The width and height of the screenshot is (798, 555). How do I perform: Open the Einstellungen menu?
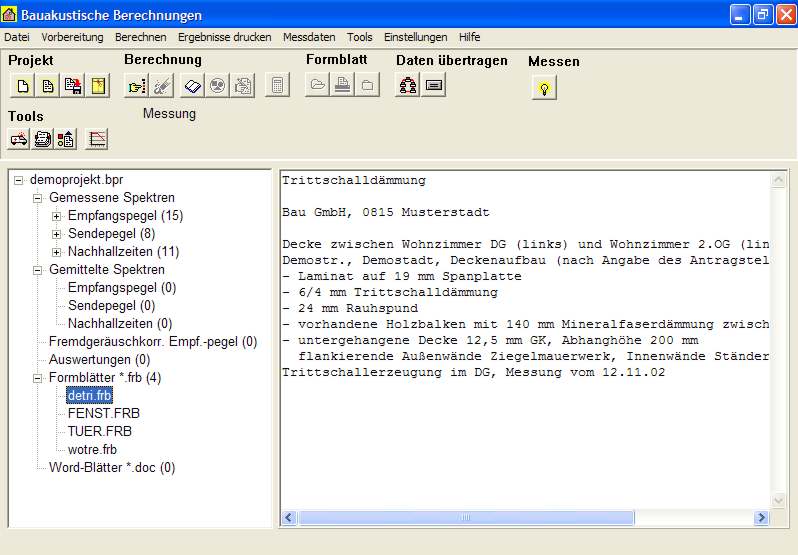click(415, 37)
